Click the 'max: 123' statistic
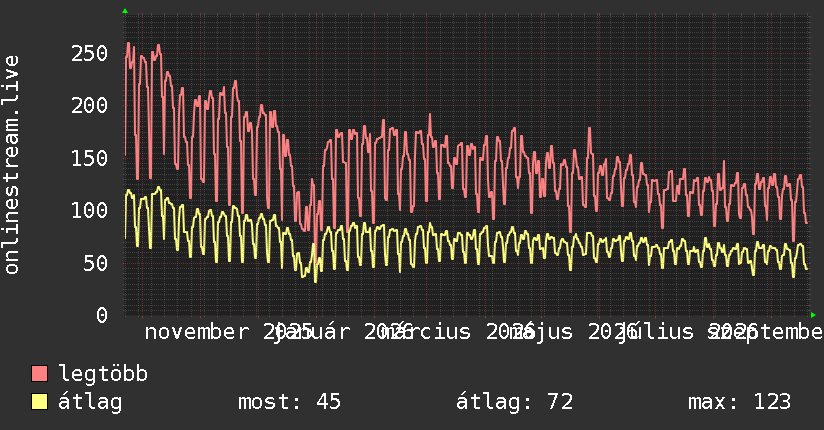824x430 pixels. 739,402
